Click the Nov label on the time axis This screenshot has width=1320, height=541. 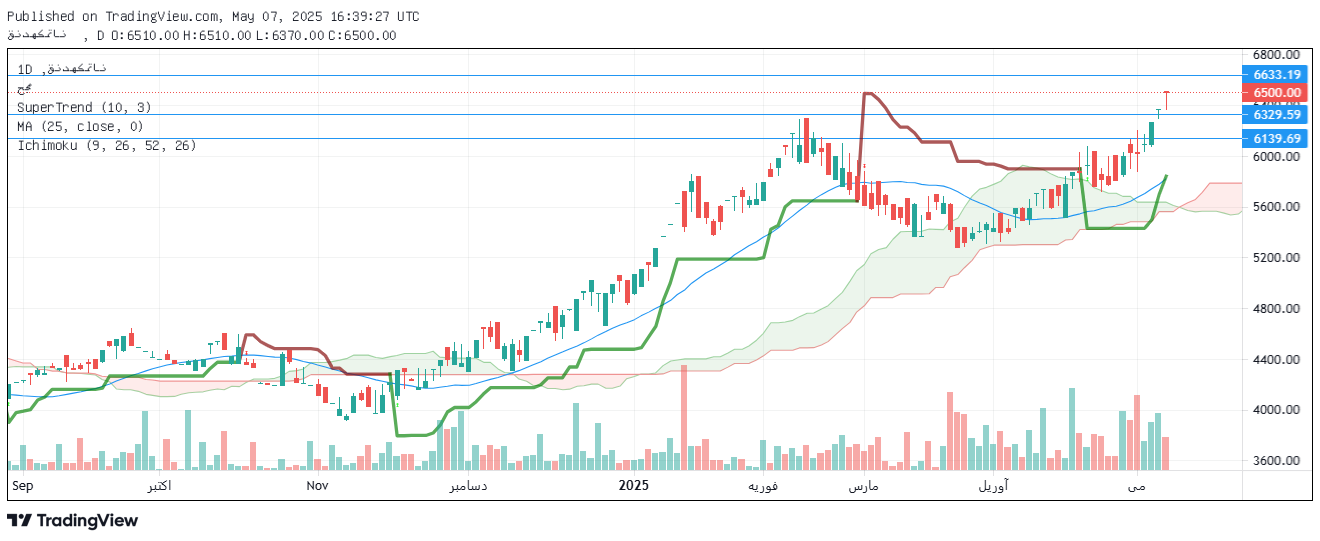[317, 485]
